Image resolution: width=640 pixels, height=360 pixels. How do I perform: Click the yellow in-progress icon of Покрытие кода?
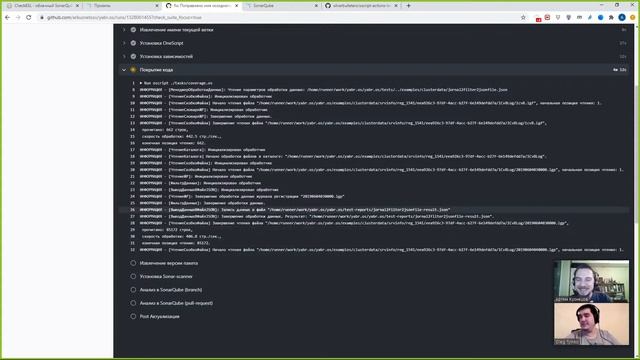coord(133,70)
